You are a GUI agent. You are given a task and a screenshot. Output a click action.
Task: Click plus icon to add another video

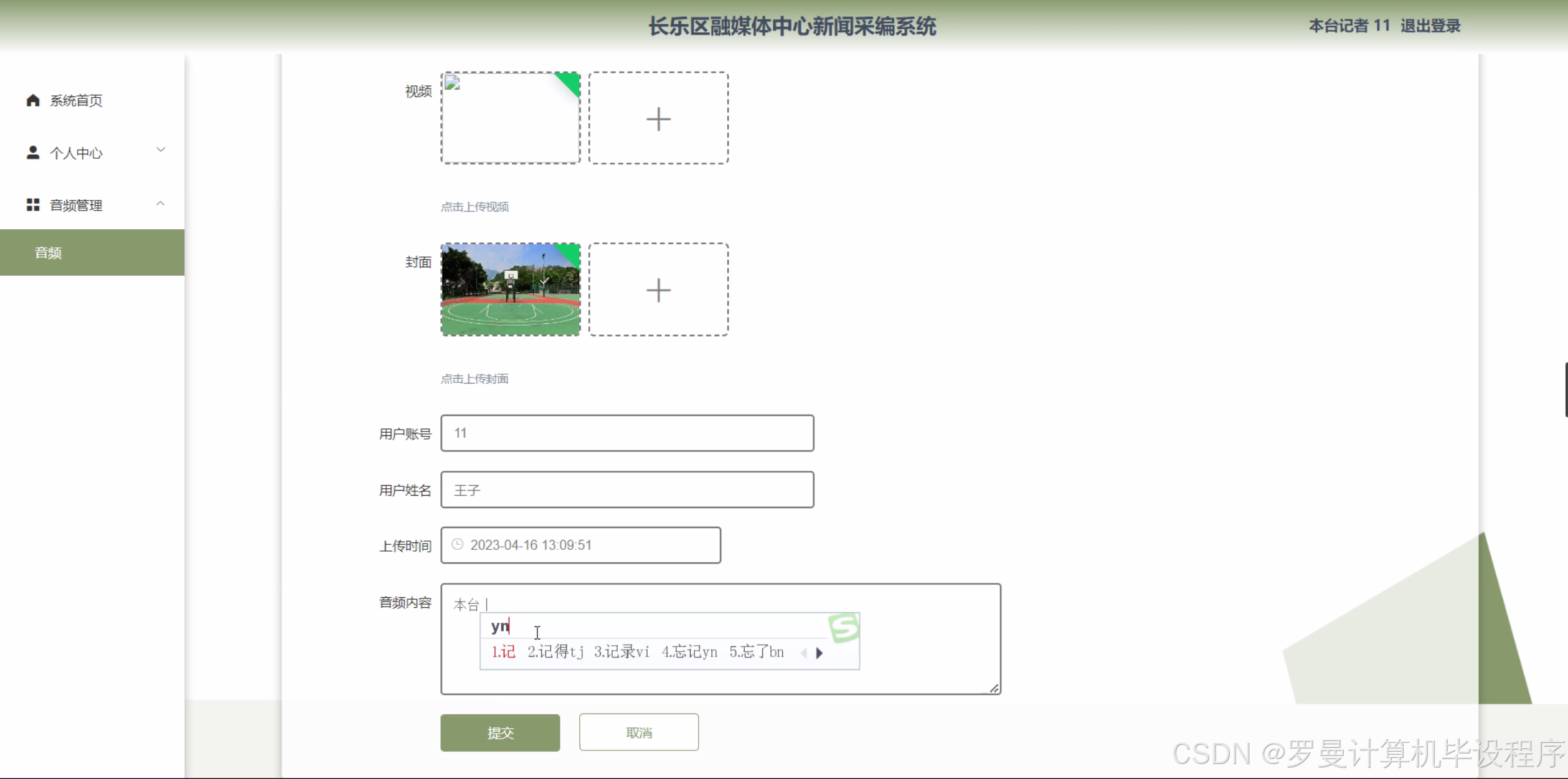click(x=658, y=118)
